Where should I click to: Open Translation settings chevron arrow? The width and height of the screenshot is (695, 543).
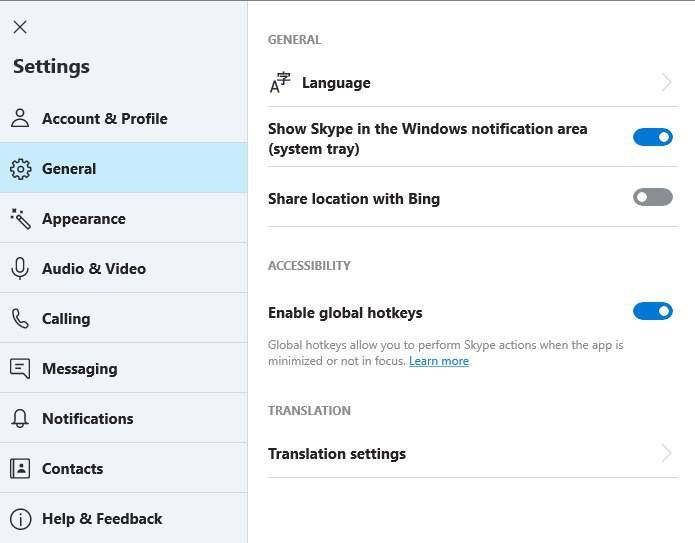pyautogui.click(x=666, y=453)
